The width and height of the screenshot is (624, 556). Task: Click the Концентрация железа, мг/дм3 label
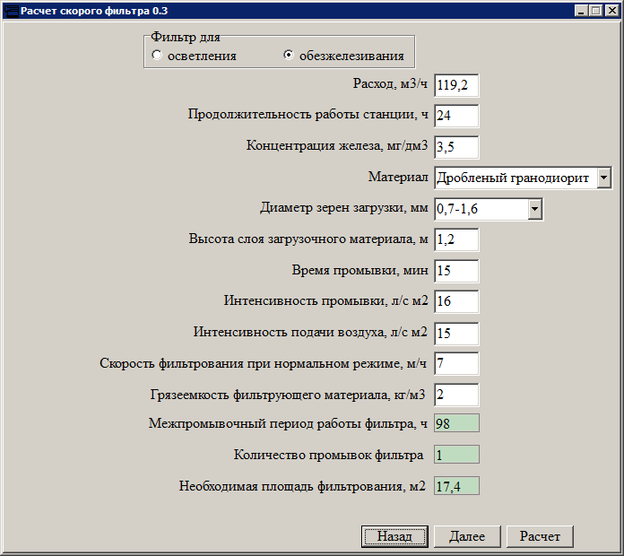point(337,146)
